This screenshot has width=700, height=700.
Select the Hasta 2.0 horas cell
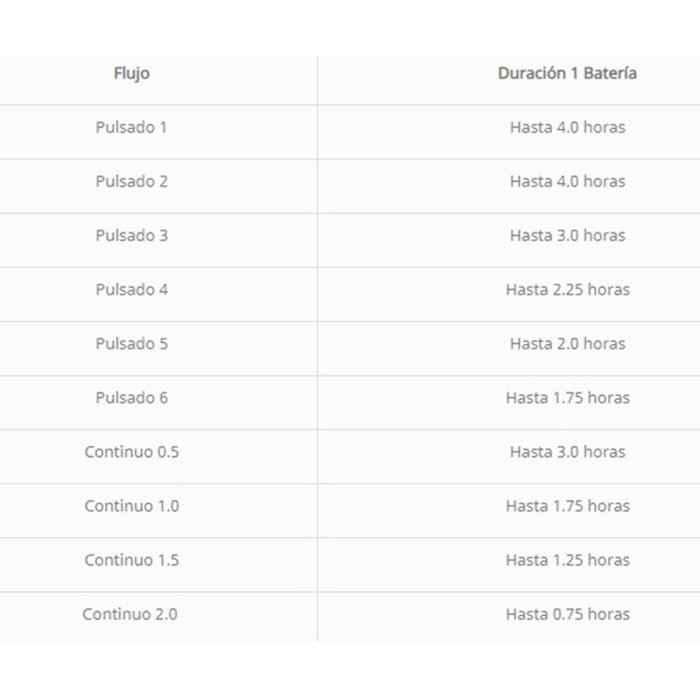point(567,344)
